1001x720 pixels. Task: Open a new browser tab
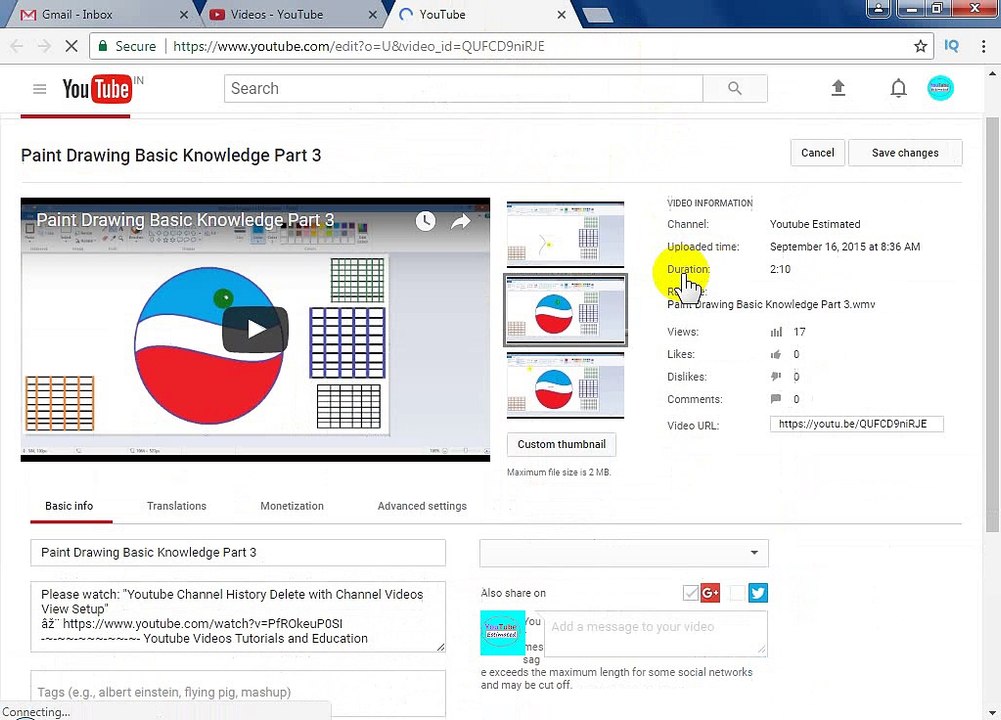[x=598, y=14]
